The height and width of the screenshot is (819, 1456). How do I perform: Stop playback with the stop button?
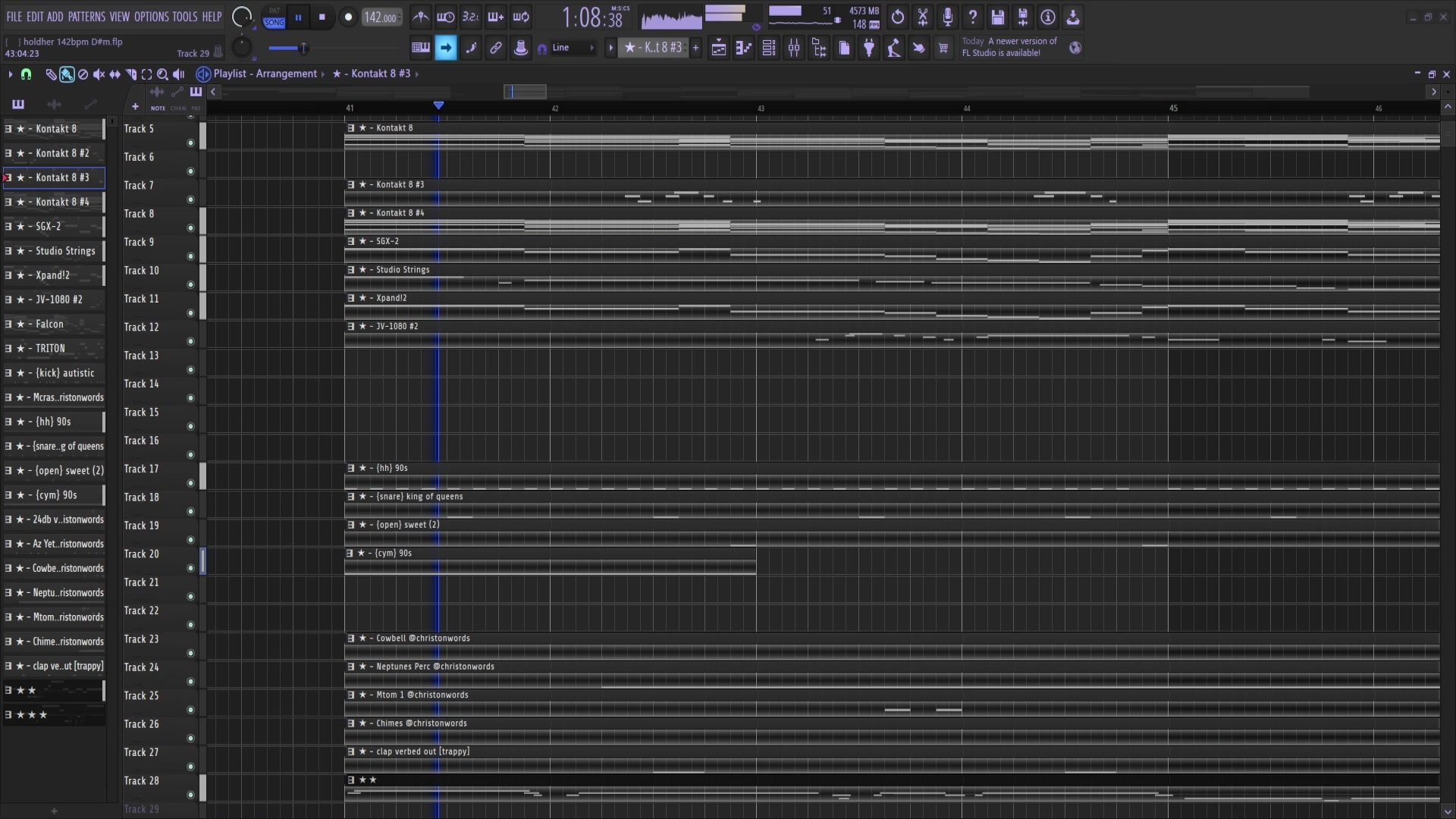322,17
